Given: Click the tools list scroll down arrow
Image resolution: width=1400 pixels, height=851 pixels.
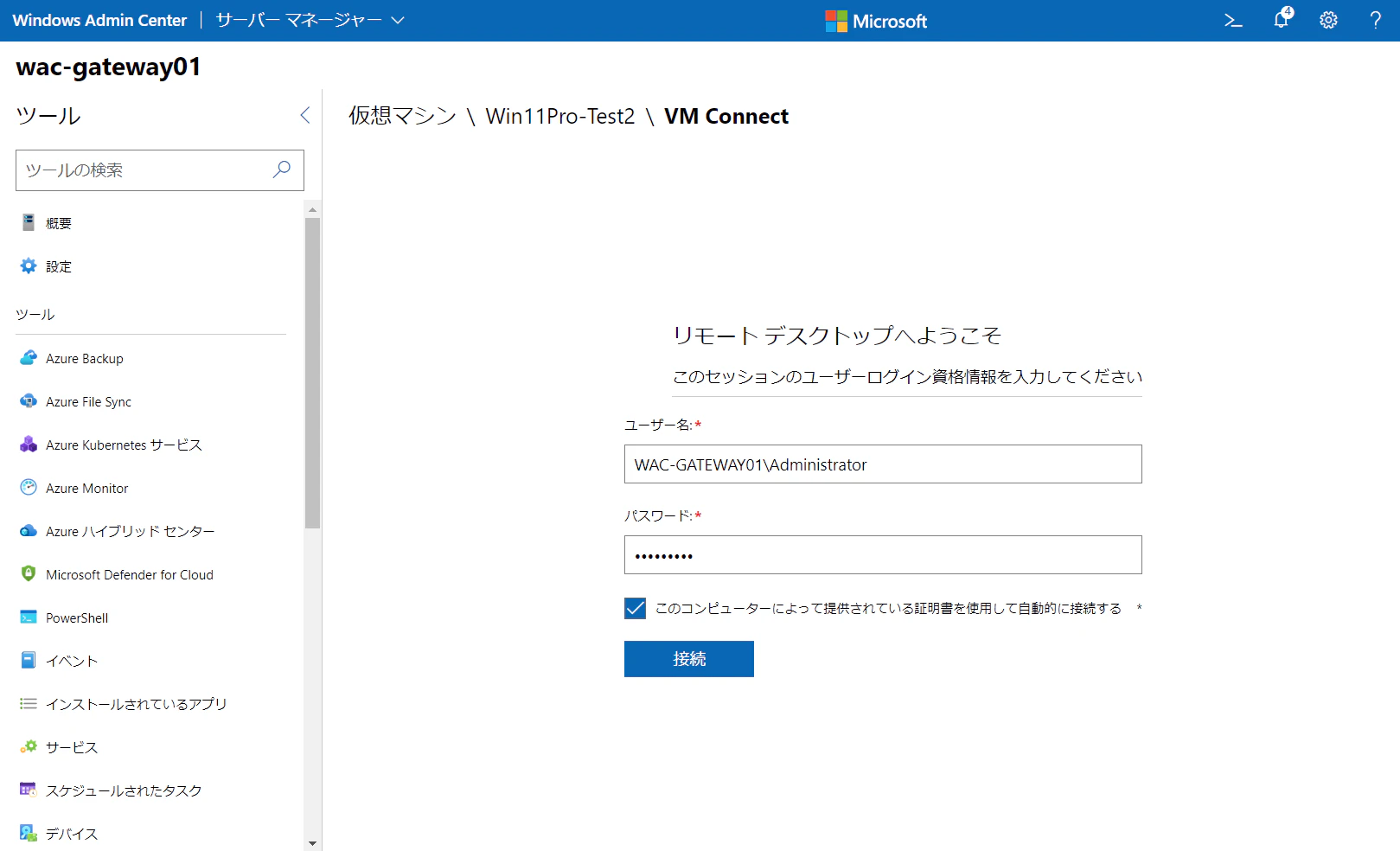Looking at the screenshot, I should coord(312,843).
